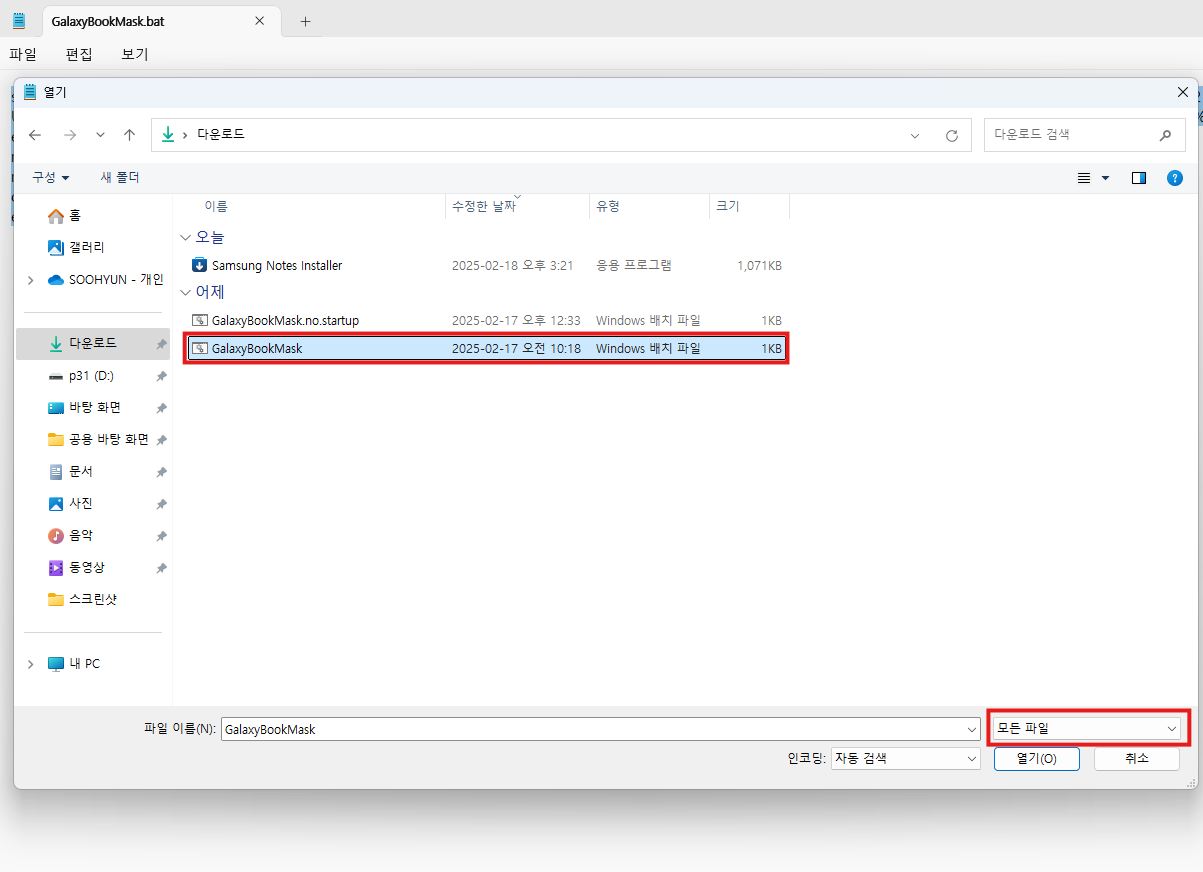Select 사진 in the sidebar

click(x=91, y=503)
